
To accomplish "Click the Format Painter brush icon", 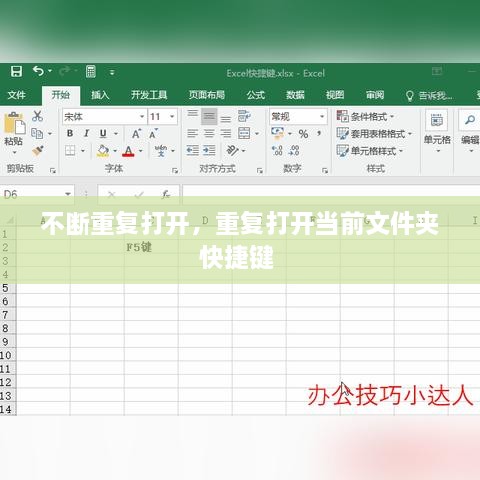I will coord(38,151).
